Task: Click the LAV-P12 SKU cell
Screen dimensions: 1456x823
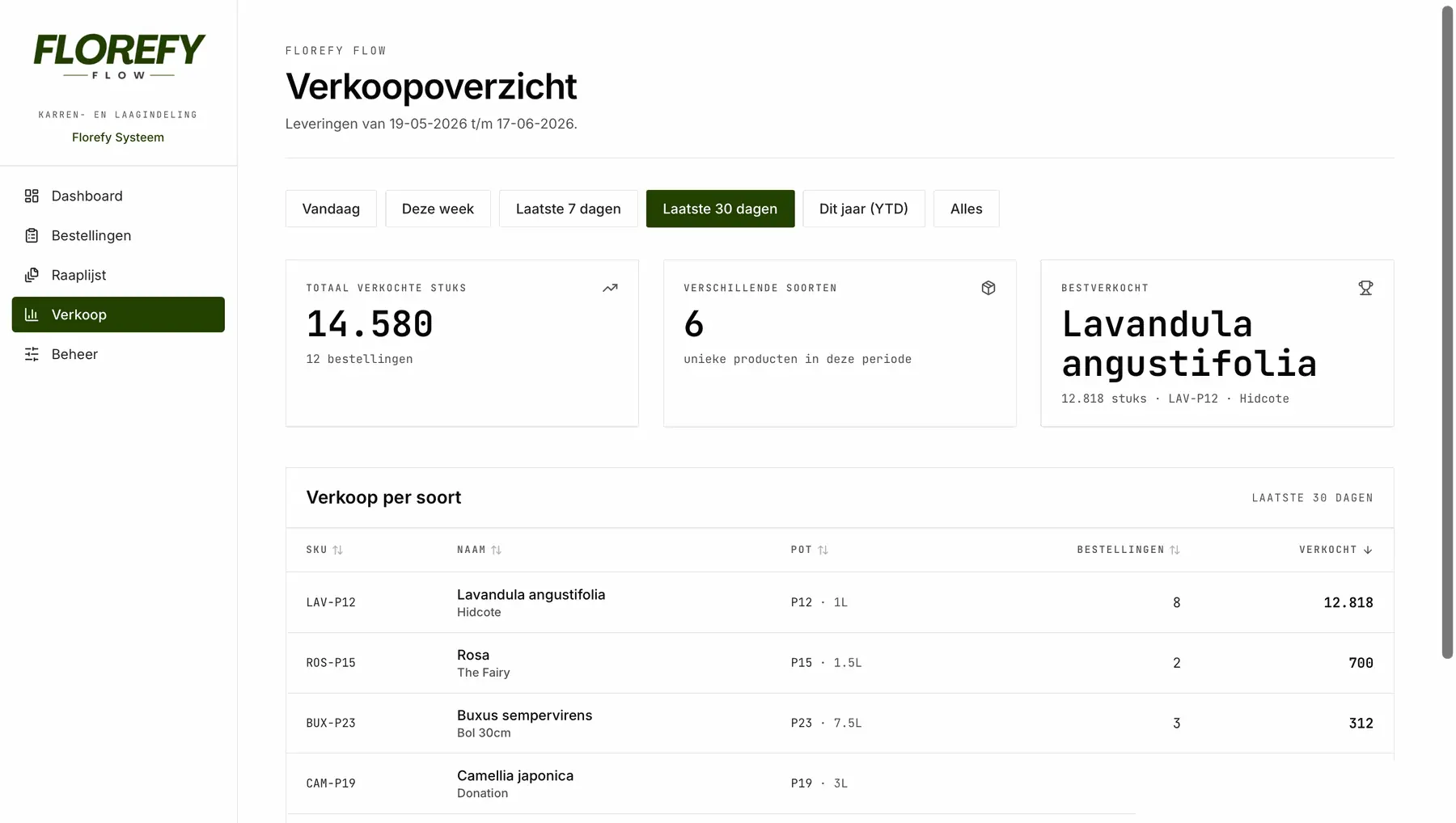Action: point(331,602)
